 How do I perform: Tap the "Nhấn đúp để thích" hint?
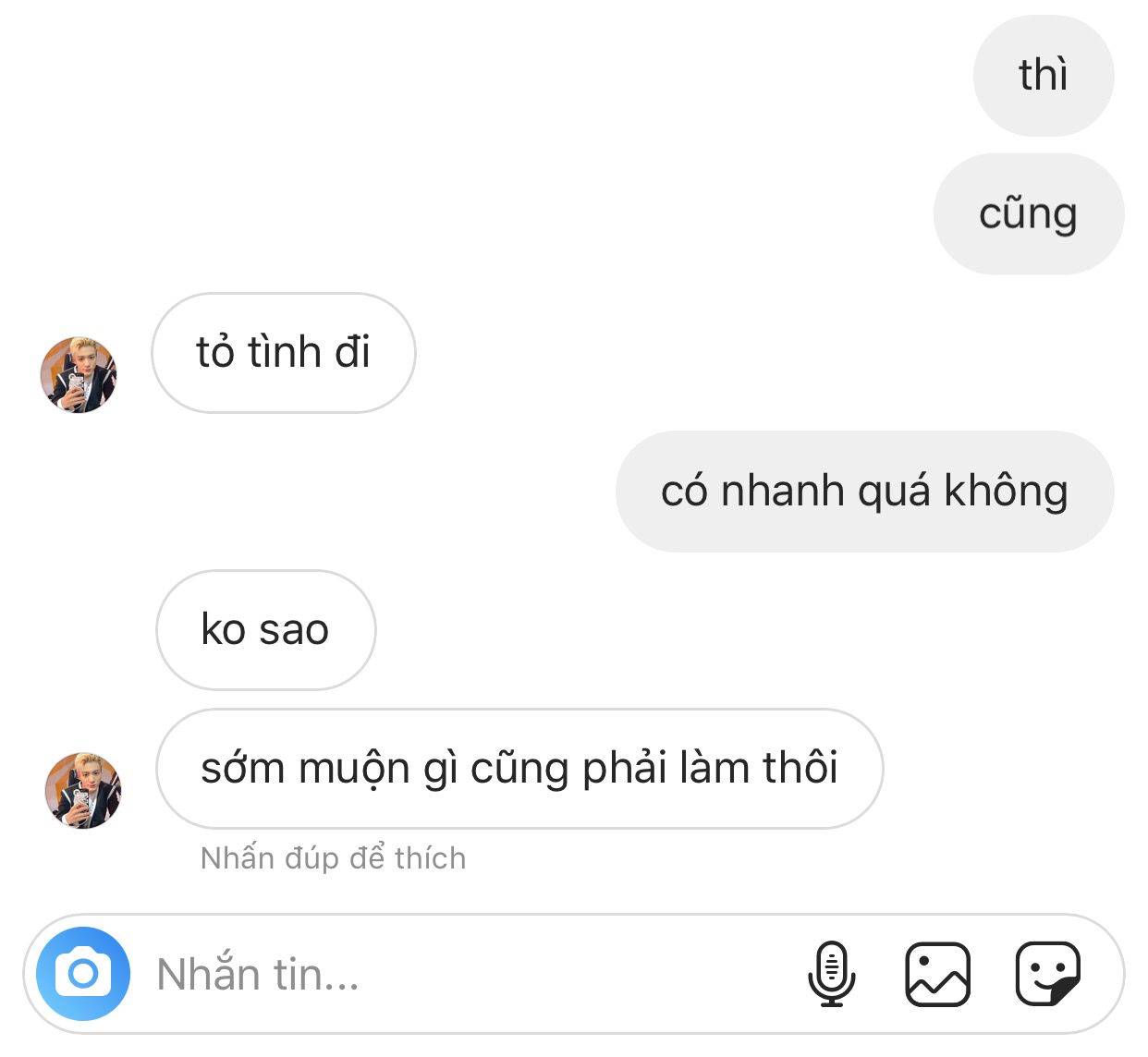click(x=334, y=858)
